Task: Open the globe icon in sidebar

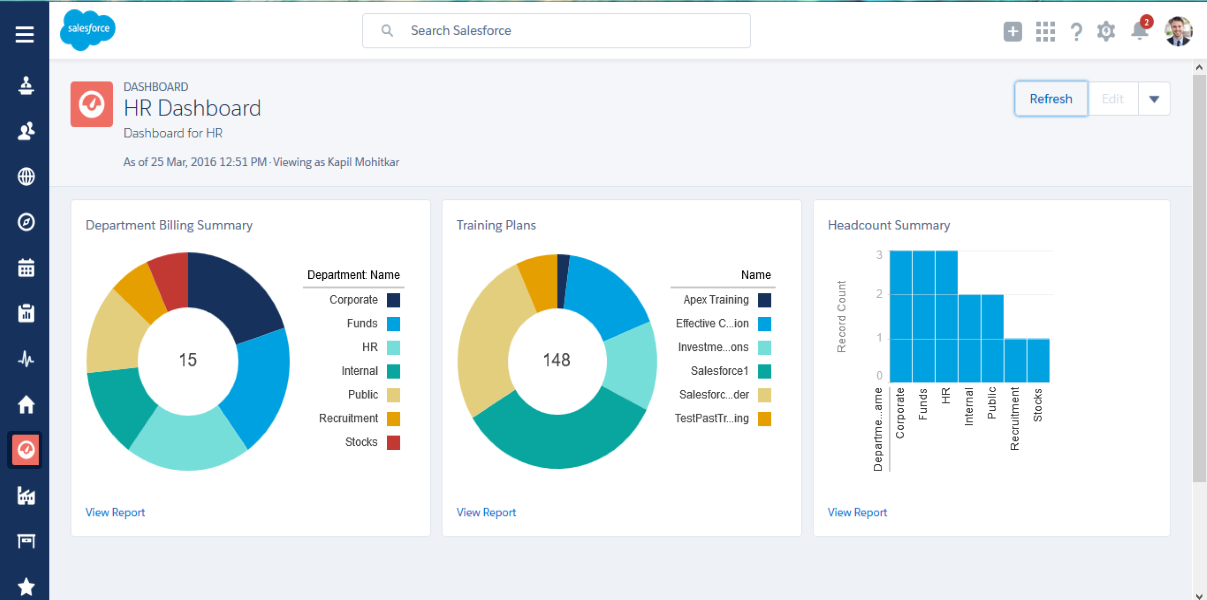Action: pyautogui.click(x=26, y=177)
